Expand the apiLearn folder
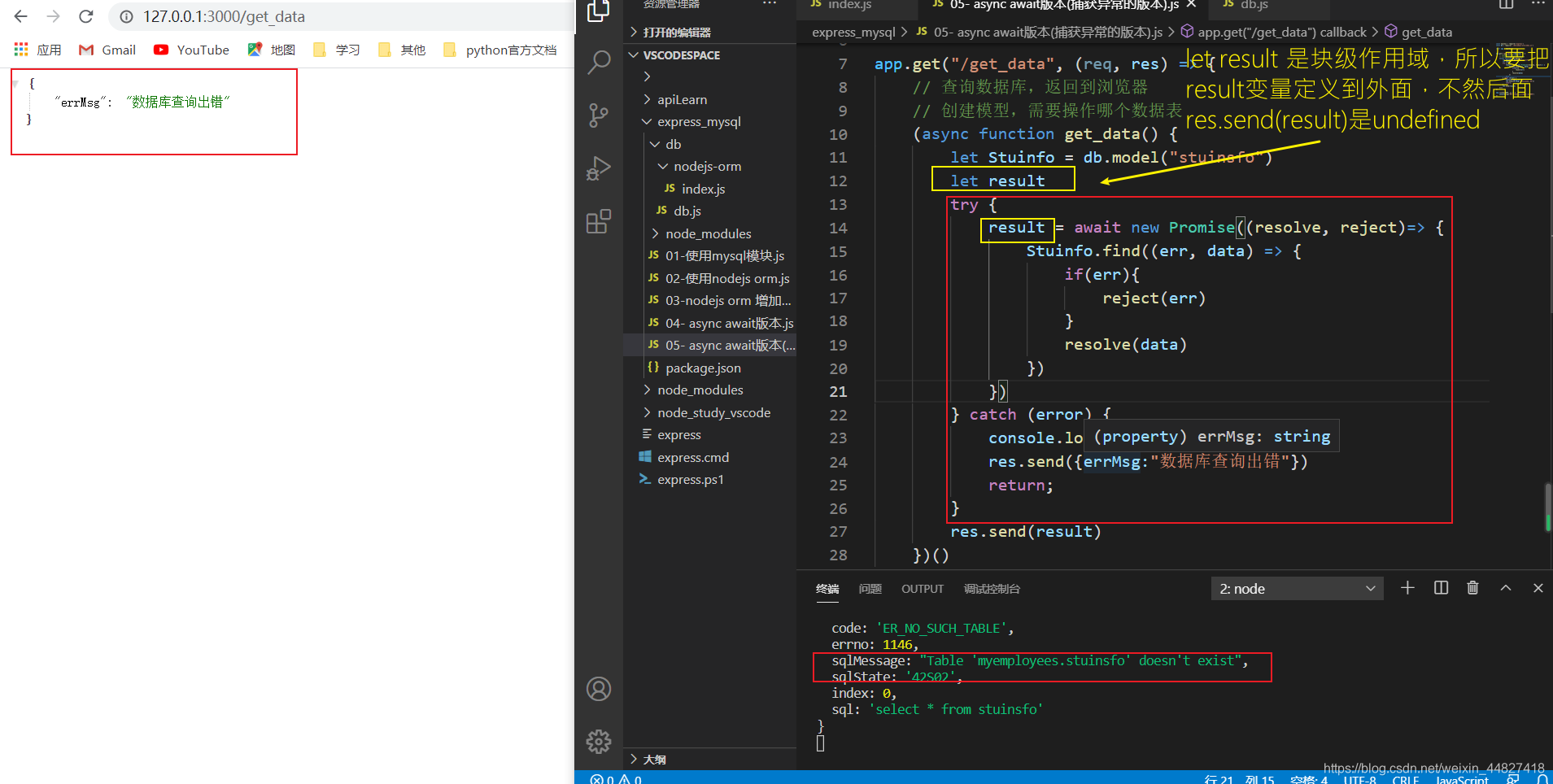 (709, 99)
